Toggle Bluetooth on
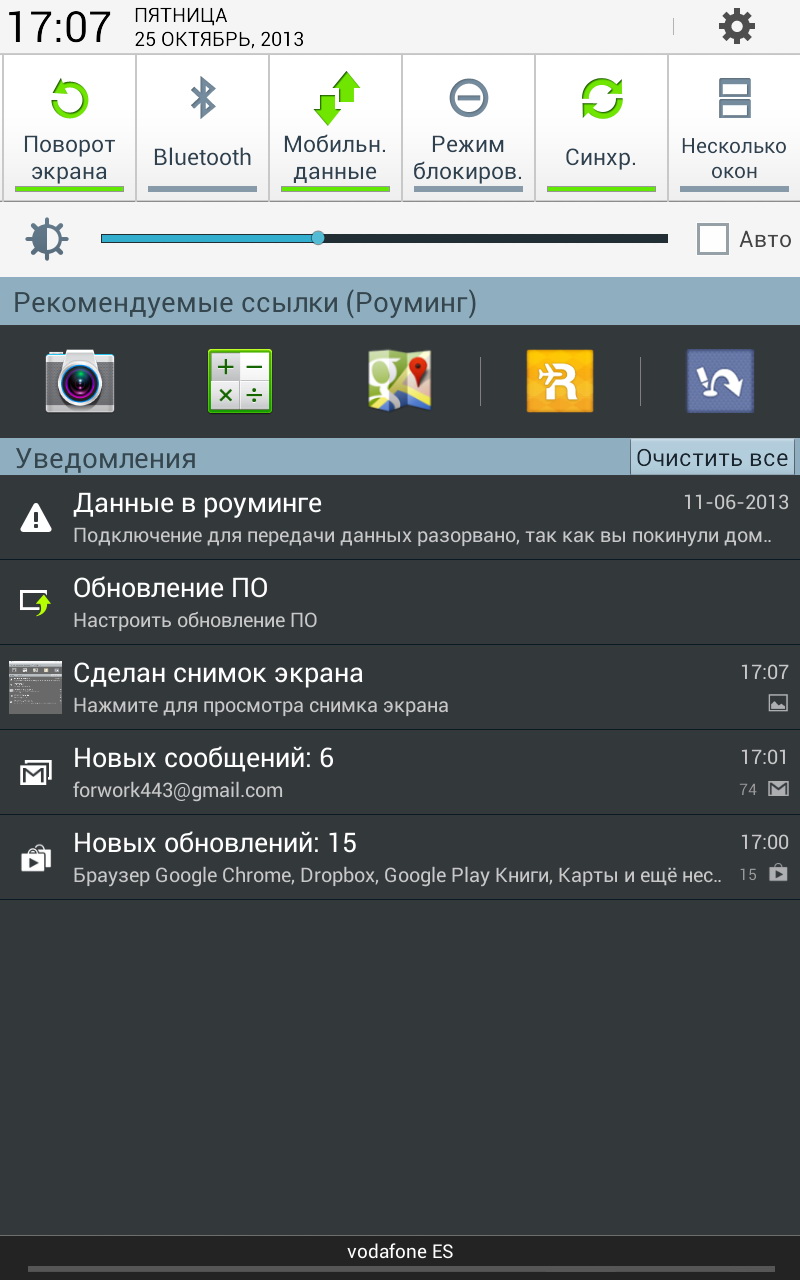The height and width of the screenshot is (1280, 800). pos(202,128)
